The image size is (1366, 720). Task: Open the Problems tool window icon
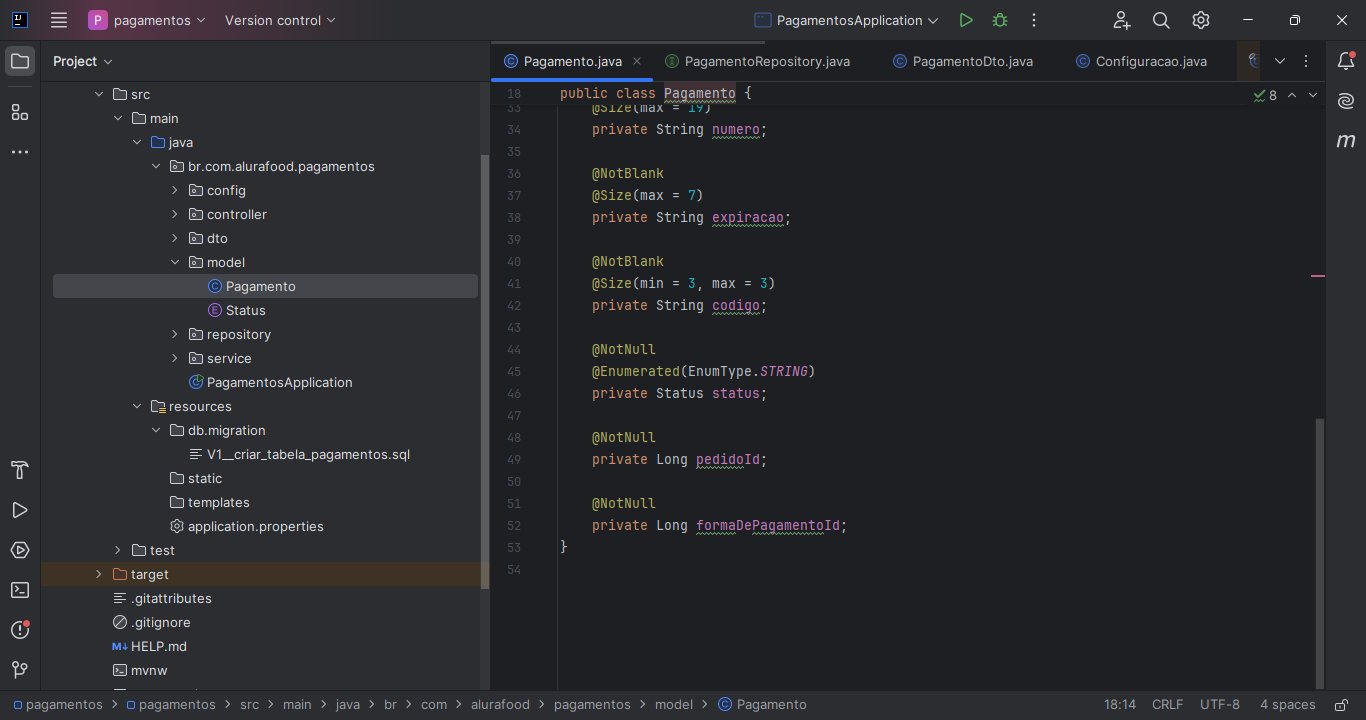[20, 630]
